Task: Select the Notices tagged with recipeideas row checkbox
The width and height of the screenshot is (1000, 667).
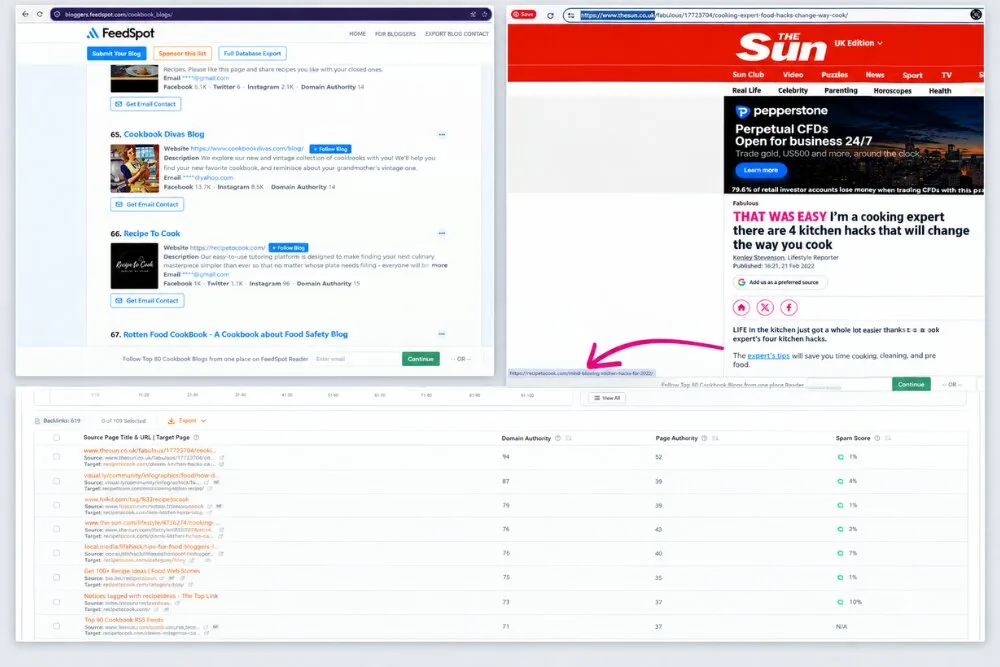Action: 56,602
